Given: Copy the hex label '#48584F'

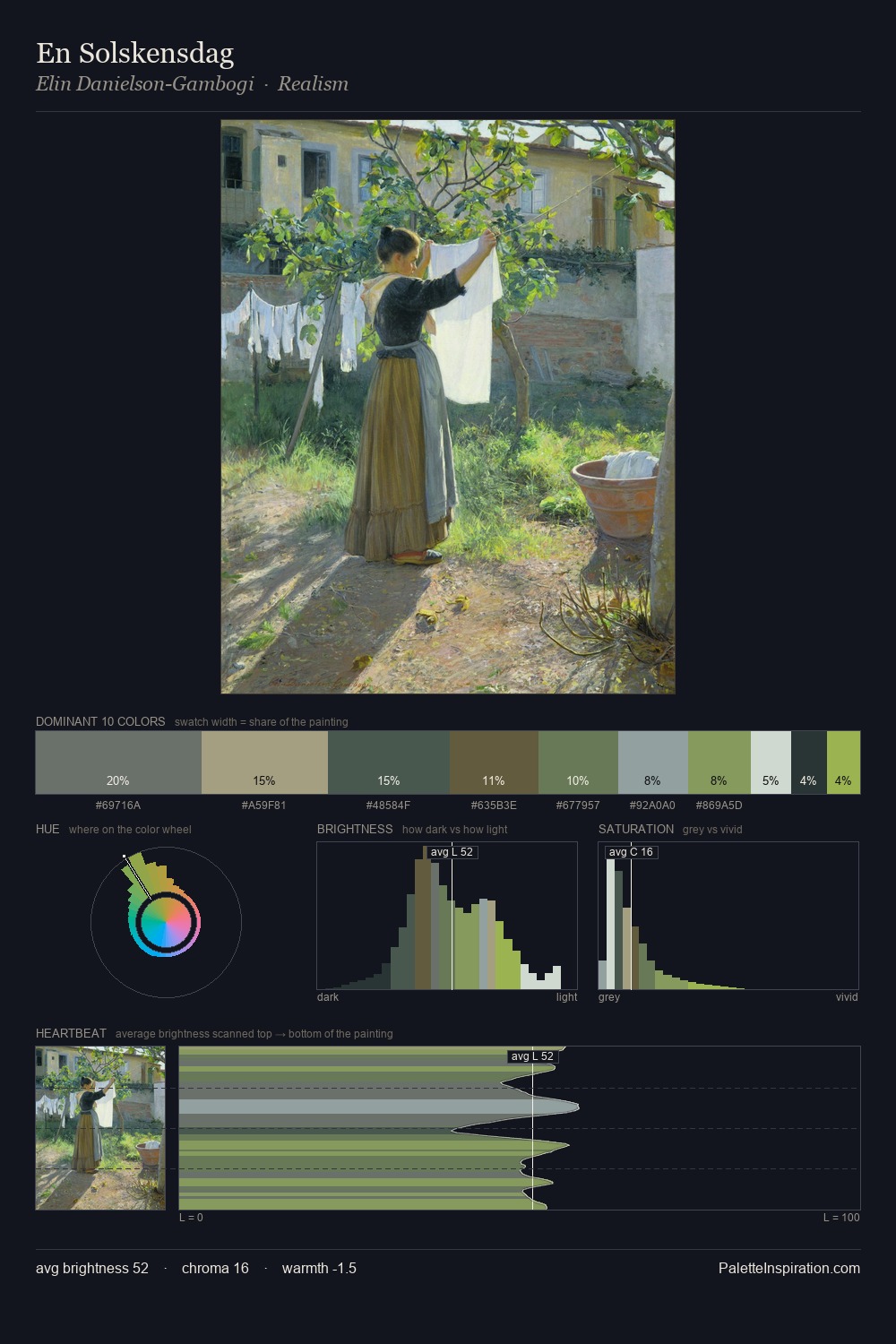Looking at the screenshot, I should click(x=389, y=806).
